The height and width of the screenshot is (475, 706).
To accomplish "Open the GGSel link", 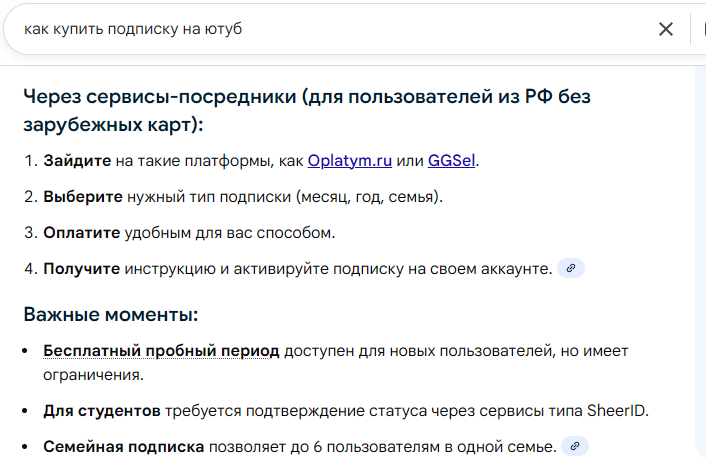I will pos(451,161).
